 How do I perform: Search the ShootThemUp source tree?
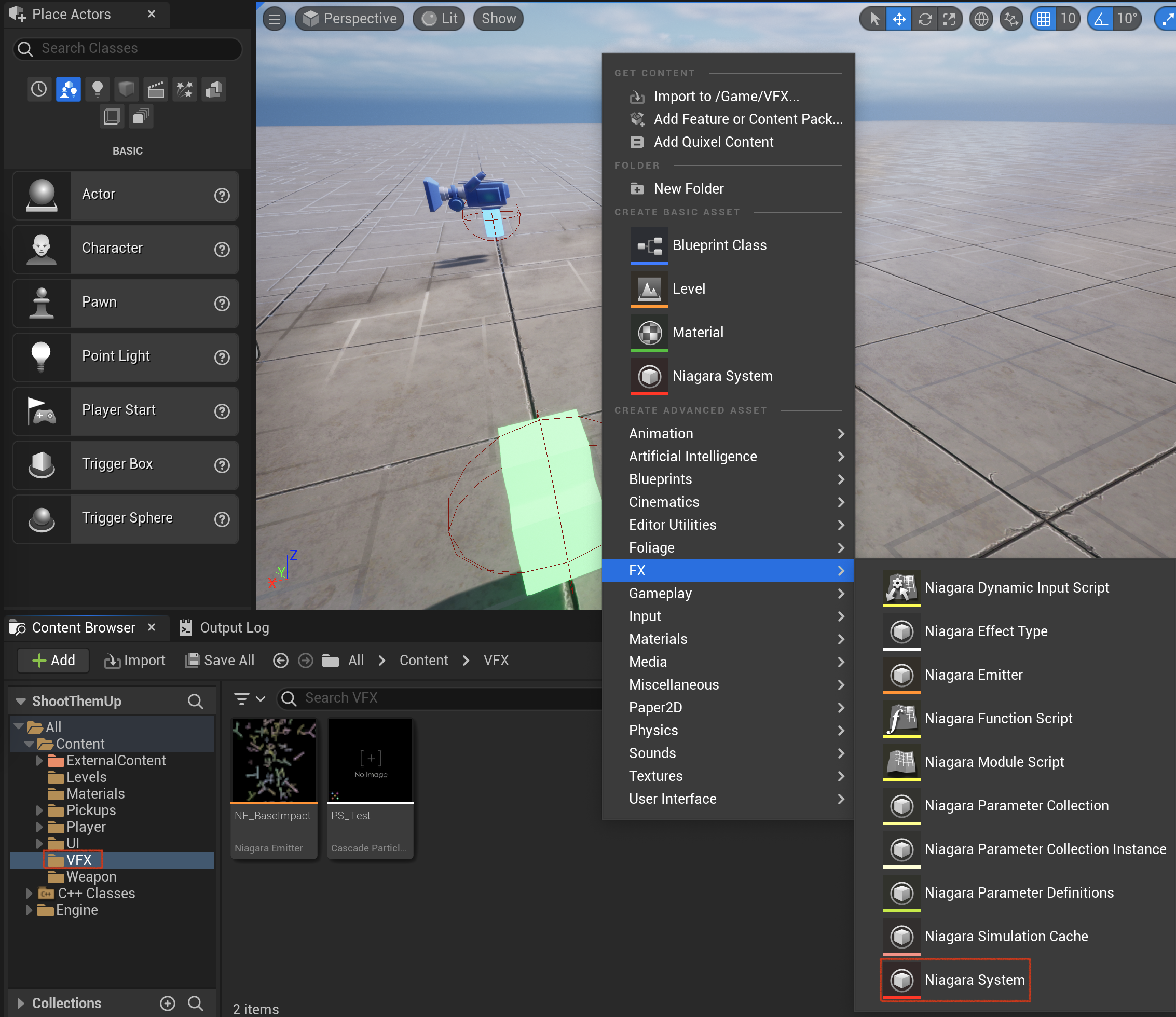[195, 702]
